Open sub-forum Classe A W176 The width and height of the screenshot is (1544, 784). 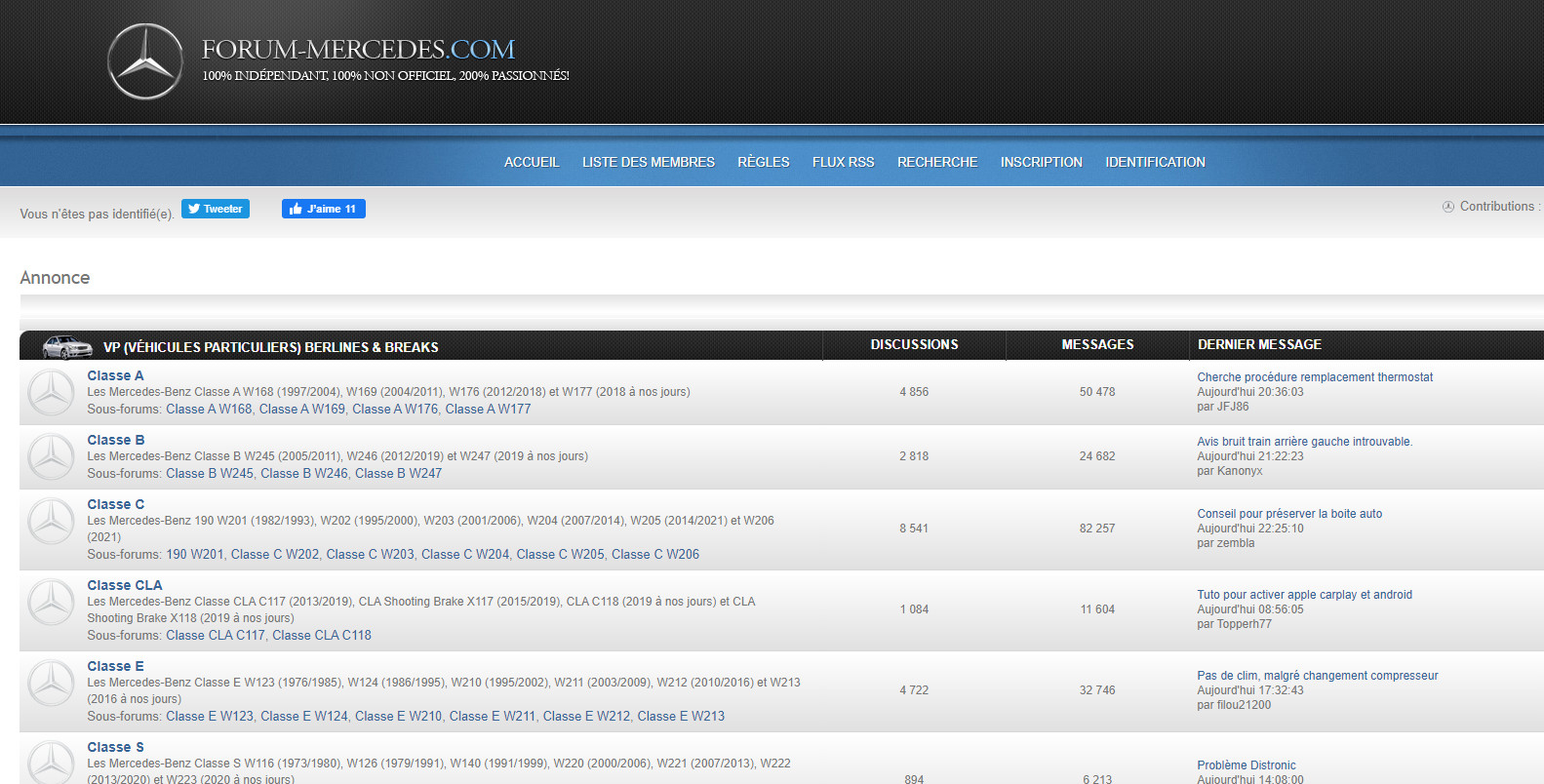tap(395, 409)
